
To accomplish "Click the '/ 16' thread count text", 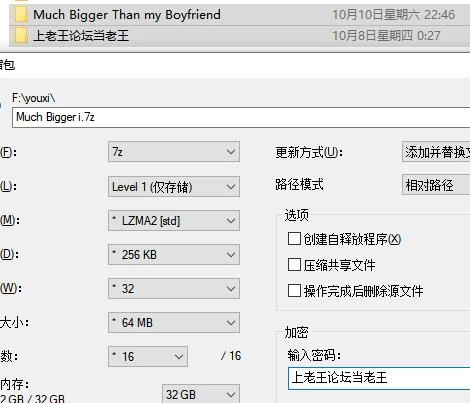I will pos(231,356).
